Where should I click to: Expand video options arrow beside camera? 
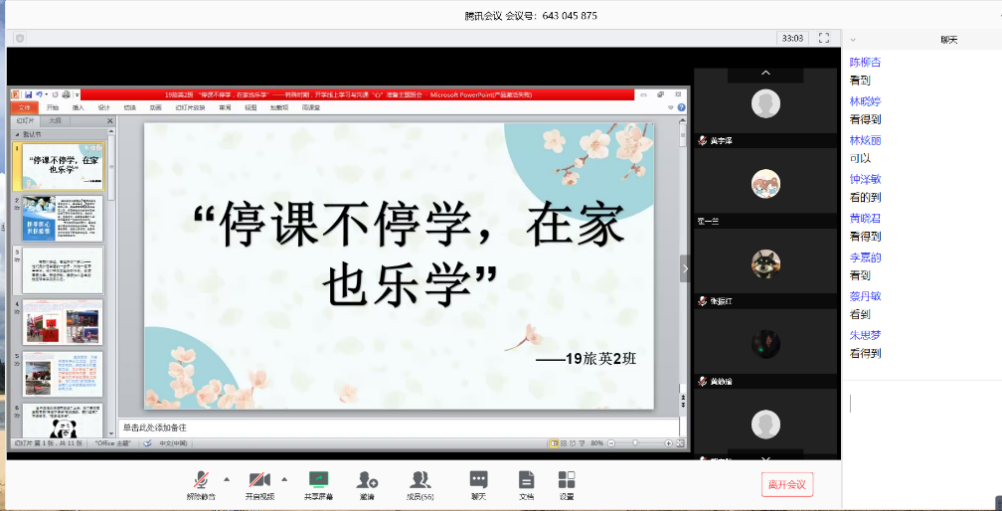(285, 478)
